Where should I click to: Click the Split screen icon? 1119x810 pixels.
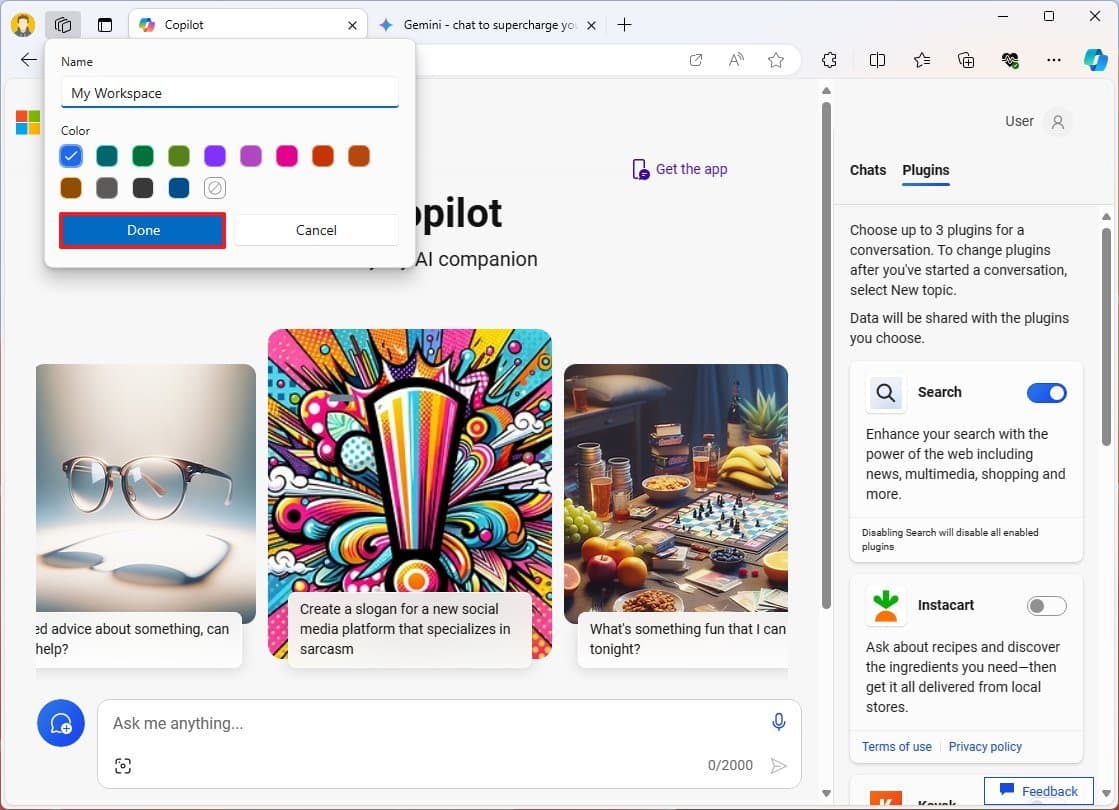click(877, 60)
